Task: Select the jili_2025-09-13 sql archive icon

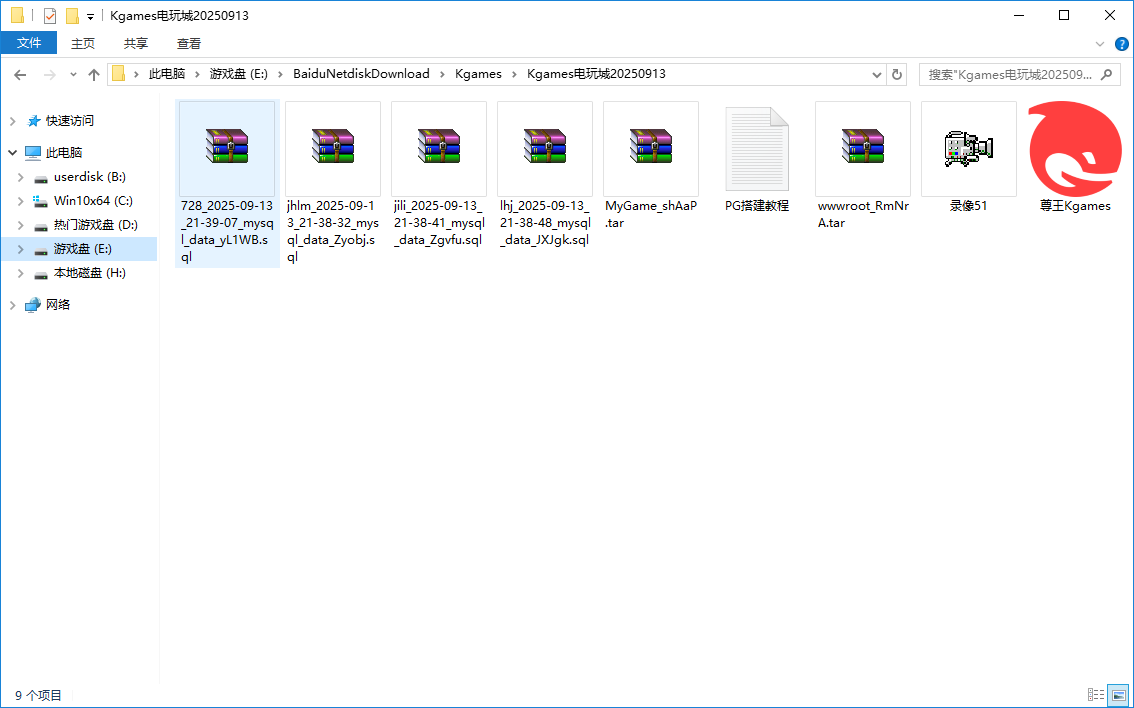Action: (438, 147)
